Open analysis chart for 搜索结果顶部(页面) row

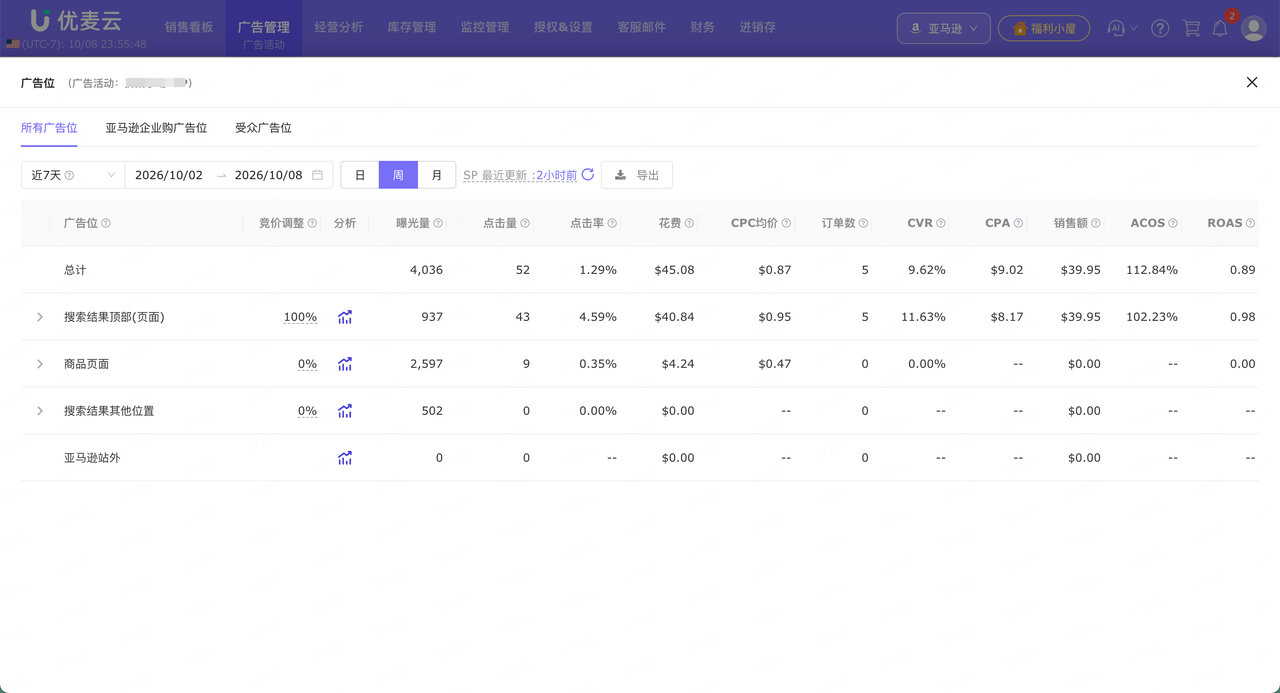click(x=345, y=317)
